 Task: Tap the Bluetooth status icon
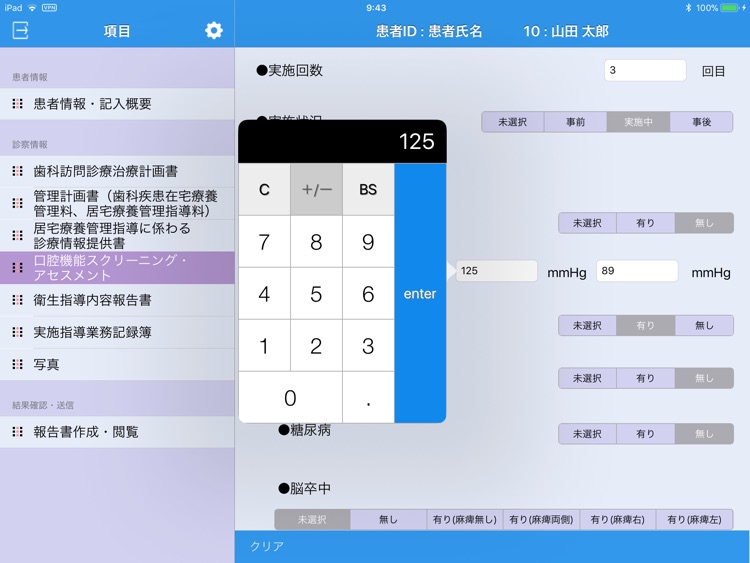click(688, 8)
